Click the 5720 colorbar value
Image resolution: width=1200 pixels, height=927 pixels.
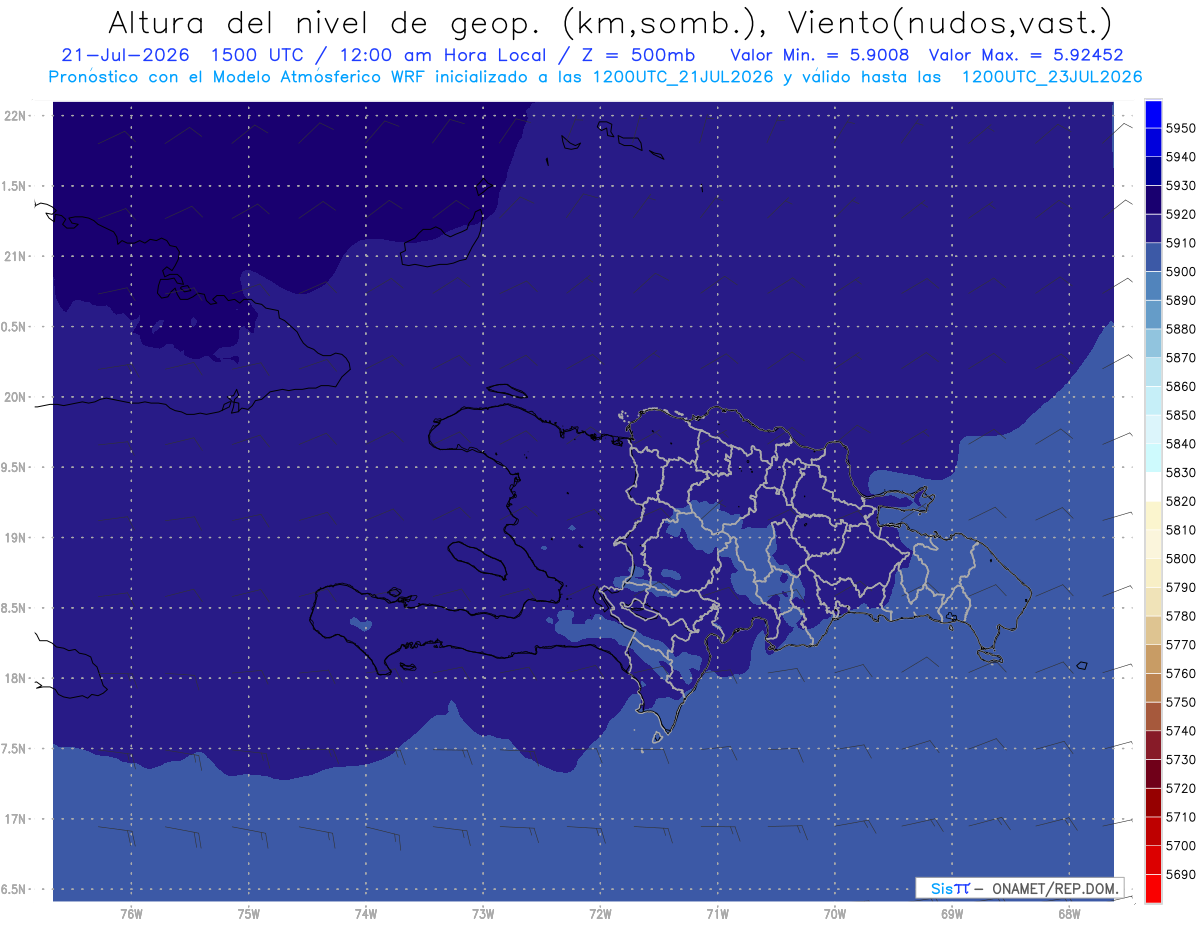pyautogui.click(x=1181, y=788)
